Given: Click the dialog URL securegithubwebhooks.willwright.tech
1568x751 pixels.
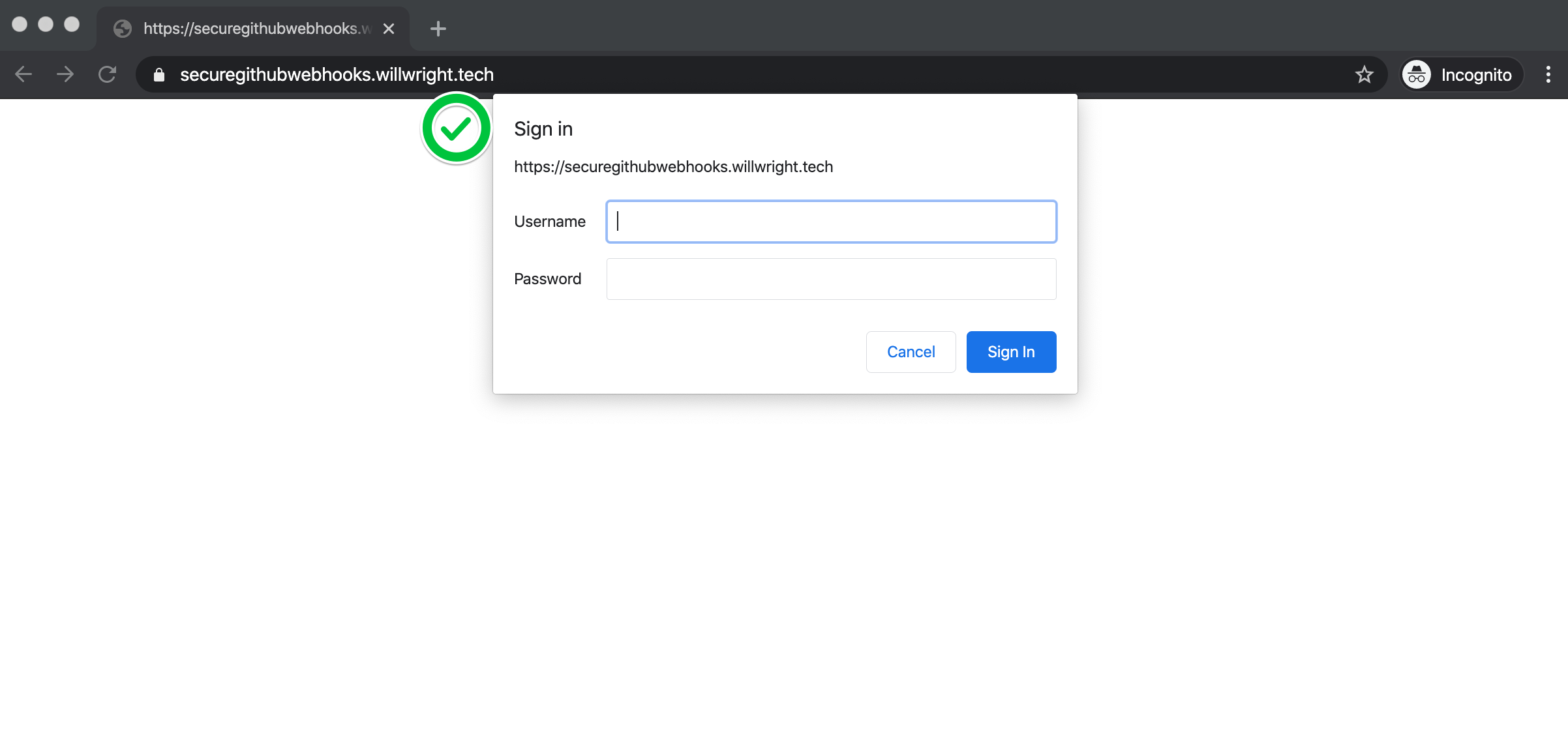Looking at the screenshot, I should click(x=673, y=167).
